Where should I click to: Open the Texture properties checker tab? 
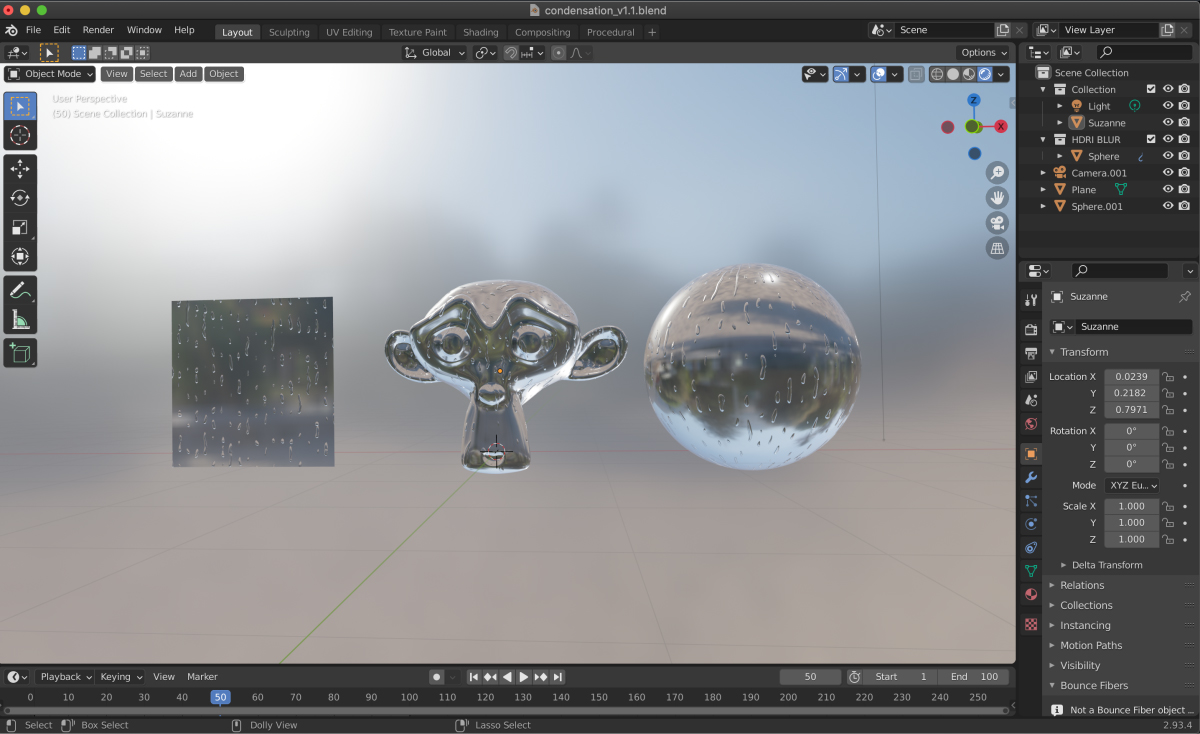pos(1031,624)
